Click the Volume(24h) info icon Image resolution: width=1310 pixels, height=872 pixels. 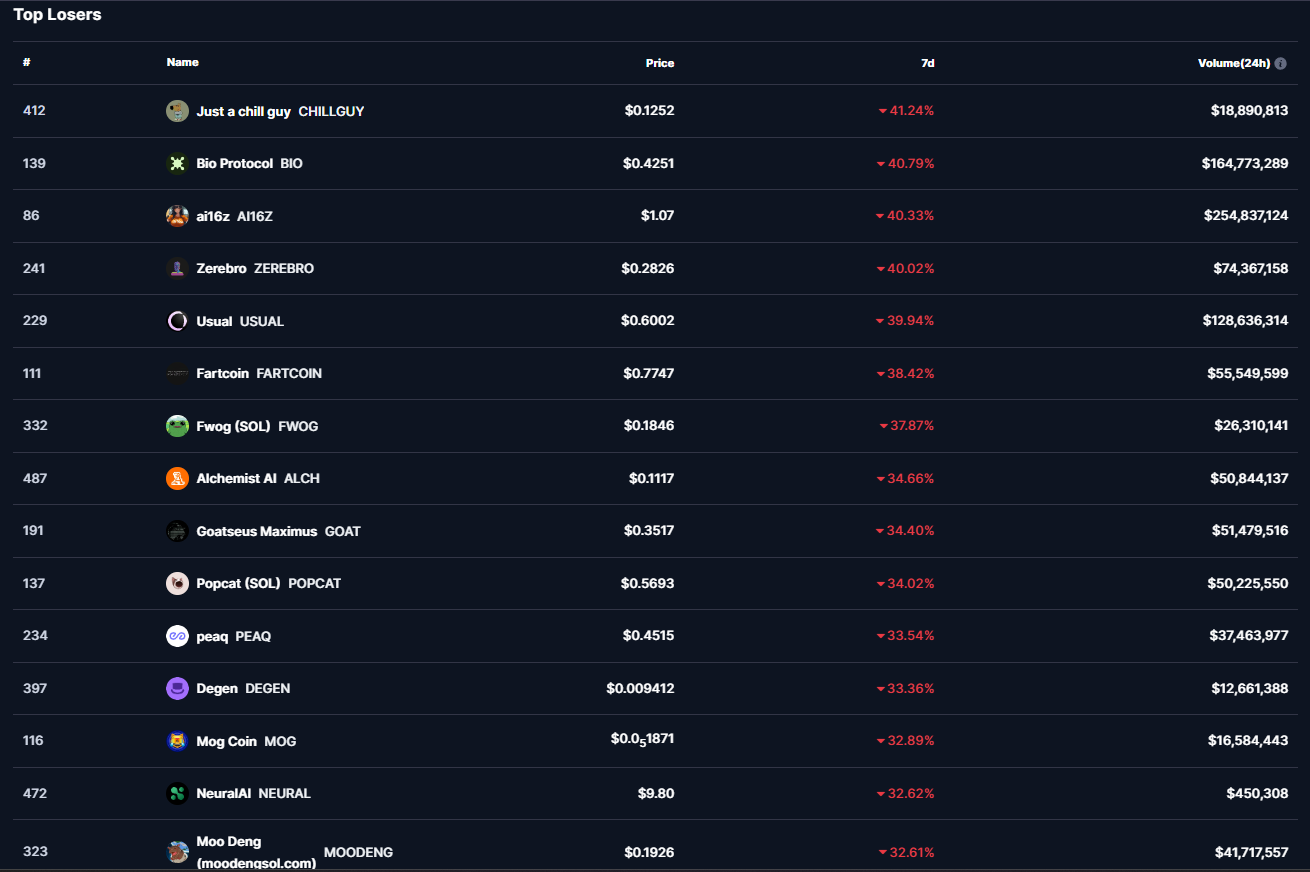tap(1281, 63)
